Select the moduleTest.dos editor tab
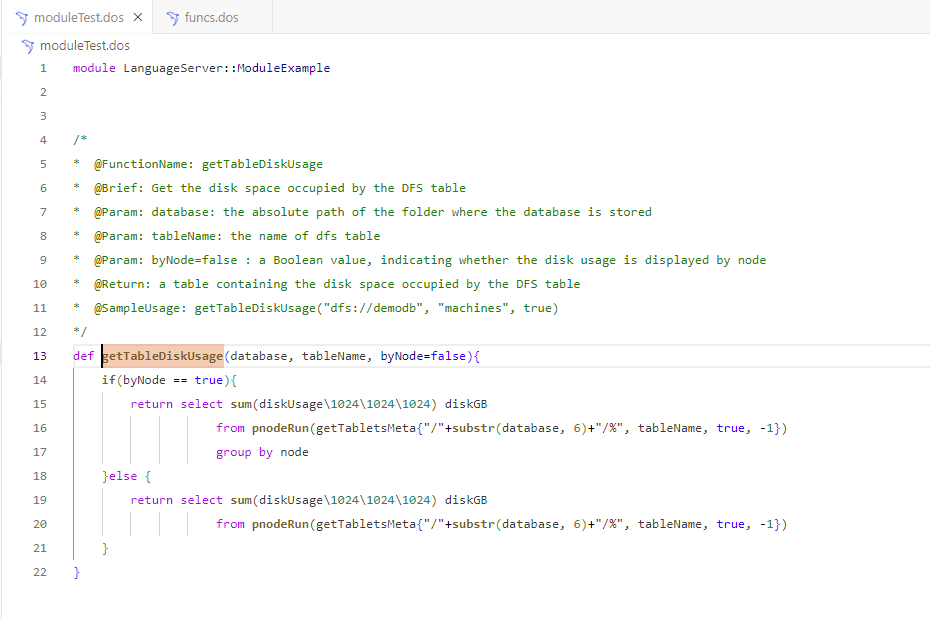This screenshot has height=619, width=930. [80, 18]
